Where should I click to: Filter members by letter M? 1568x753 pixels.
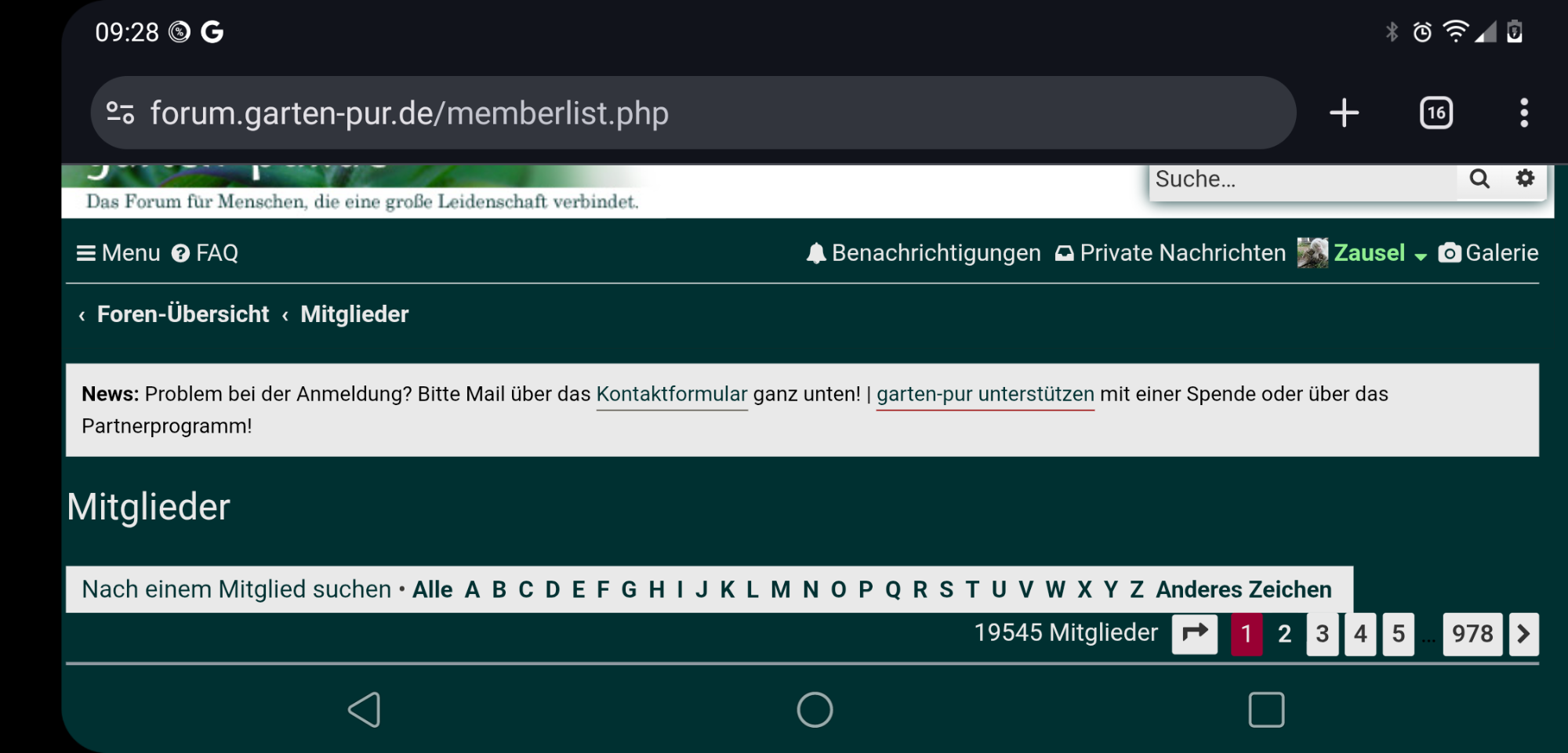tap(780, 589)
